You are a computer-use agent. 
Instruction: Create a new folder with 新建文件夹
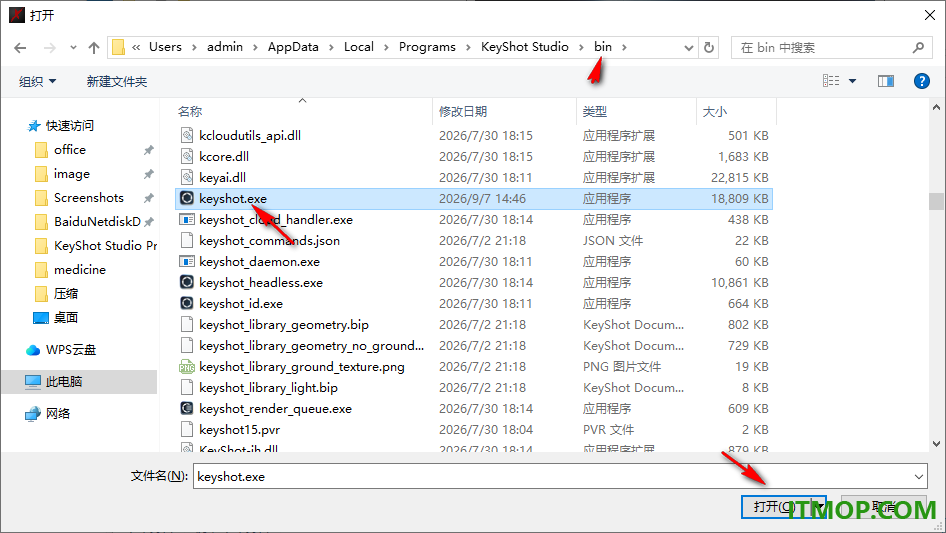[x=117, y=81]
